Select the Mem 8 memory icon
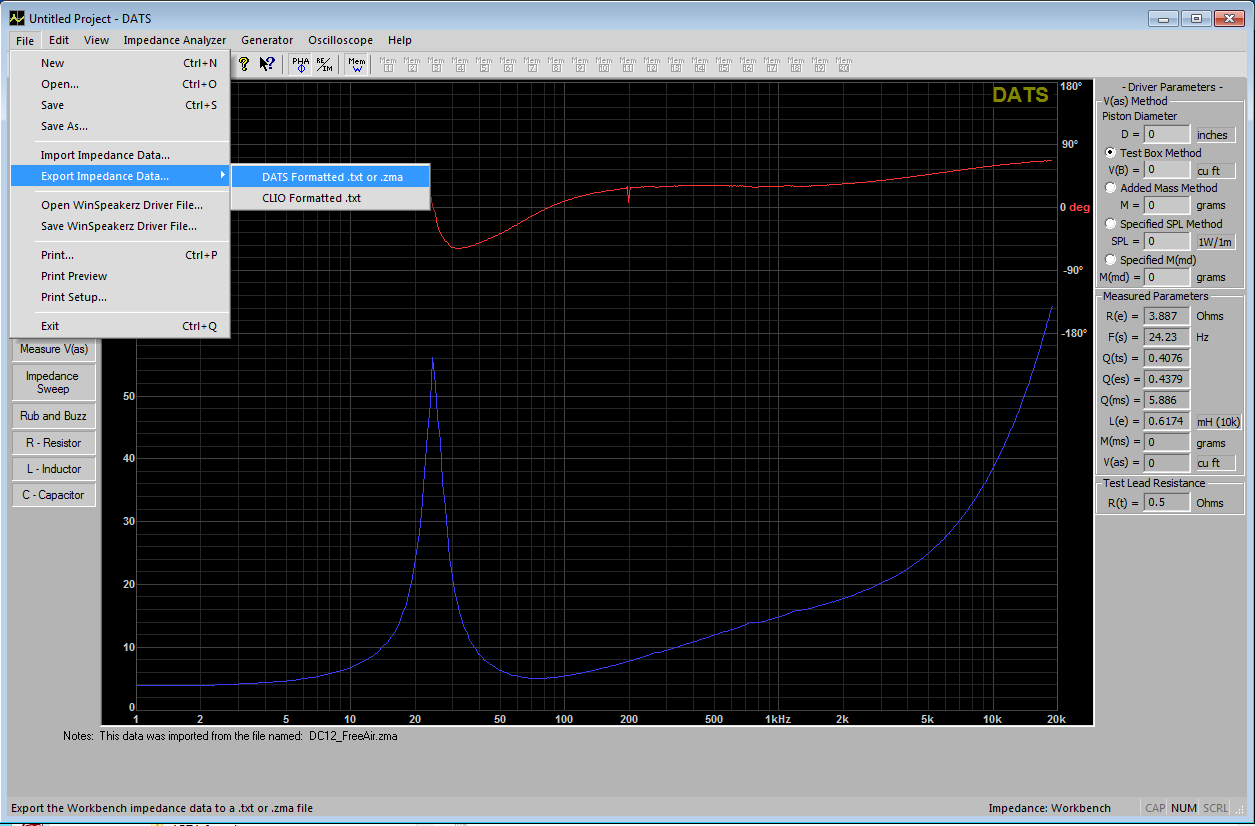The height and width of the screenshot is (826, 1255). [x=556, y=64]
